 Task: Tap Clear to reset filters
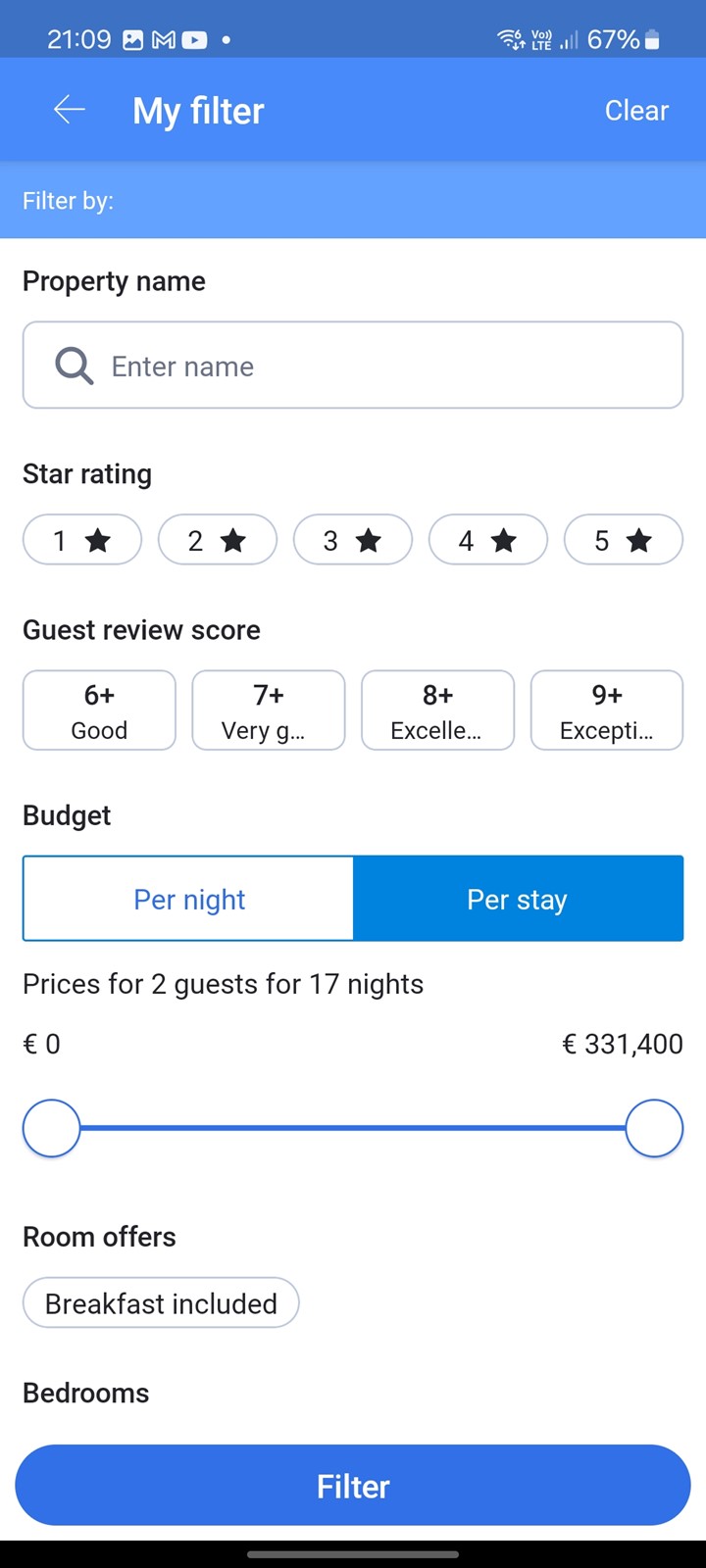pyautogui.click(x=636, y=110)
